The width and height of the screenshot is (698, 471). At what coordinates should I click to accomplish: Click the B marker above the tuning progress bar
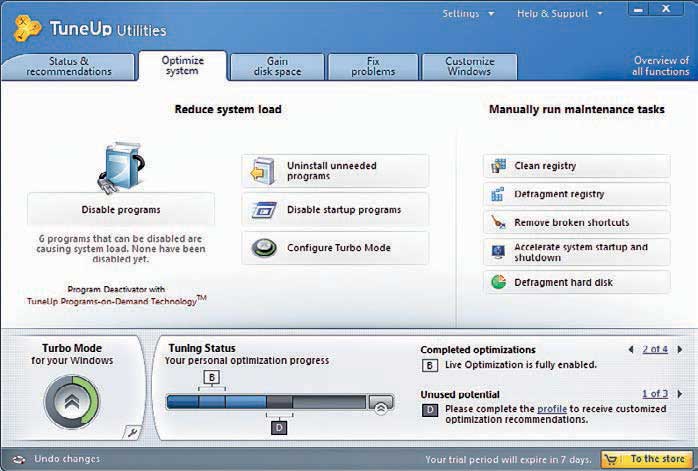pos(212,378)
